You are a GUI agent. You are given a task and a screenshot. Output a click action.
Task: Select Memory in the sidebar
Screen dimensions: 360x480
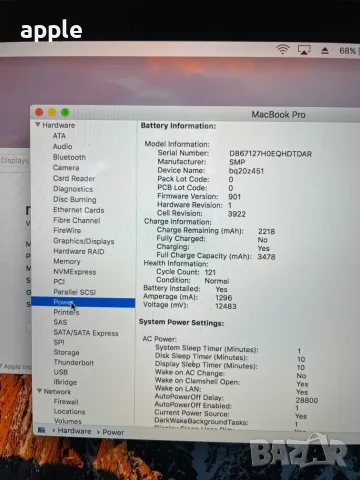pyautogui.click(x=67, y=261)
